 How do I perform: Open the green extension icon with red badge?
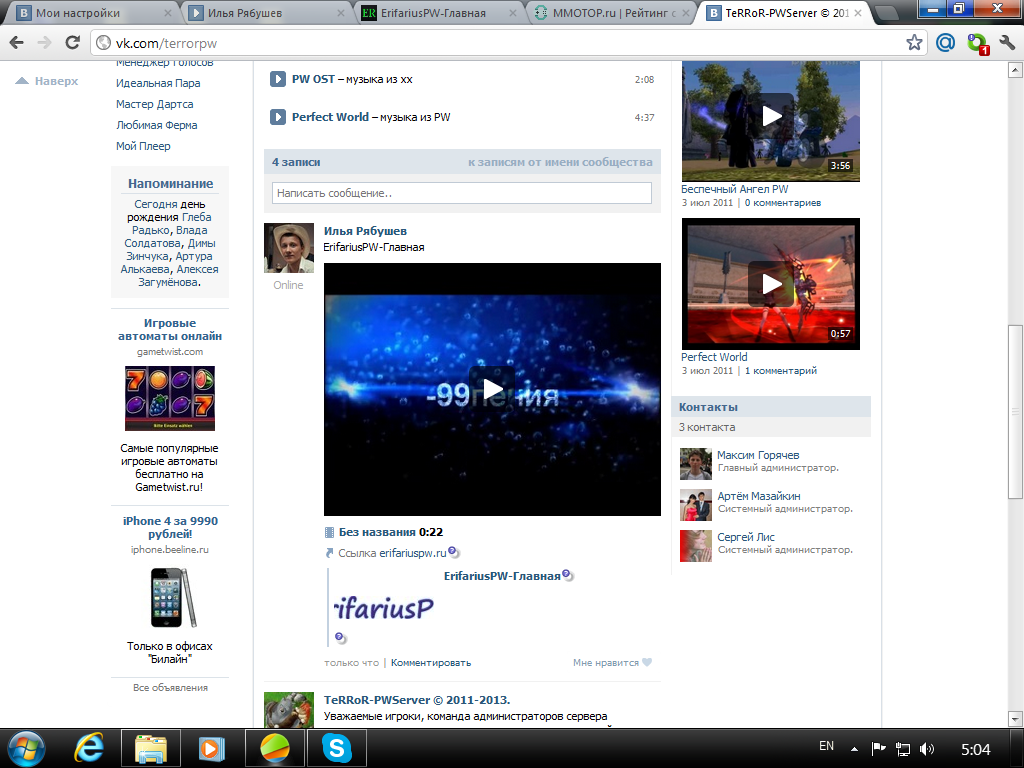(x=978, y=44)
